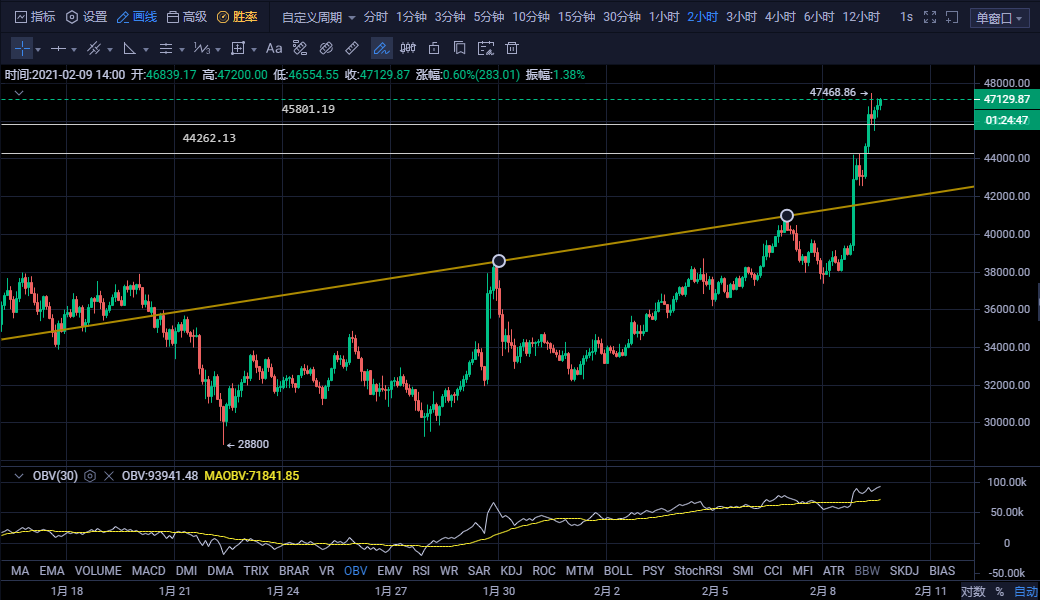Open the 指标 indicators menu

(34, 17)
